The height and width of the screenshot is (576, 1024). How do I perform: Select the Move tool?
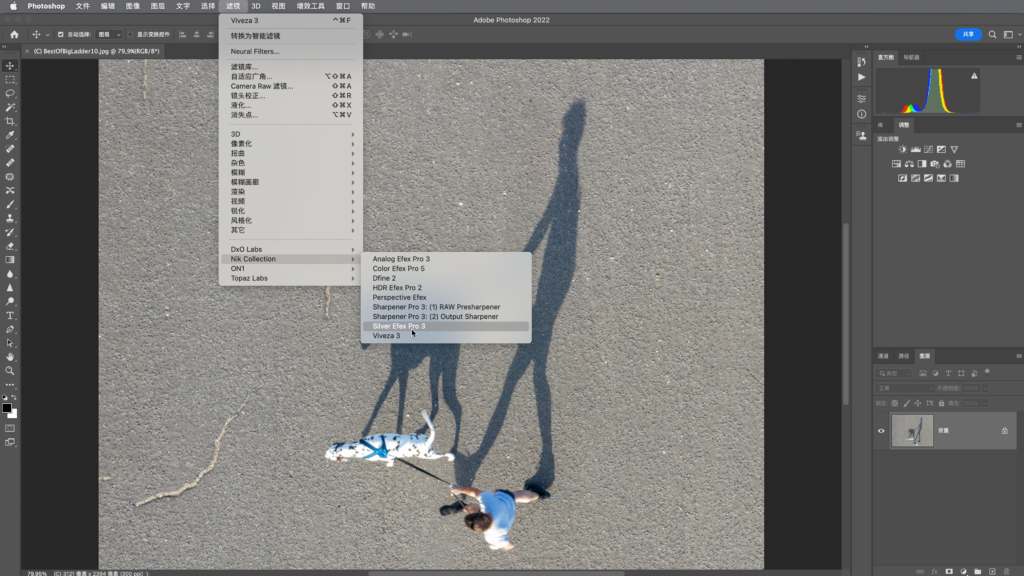(10, 66)
